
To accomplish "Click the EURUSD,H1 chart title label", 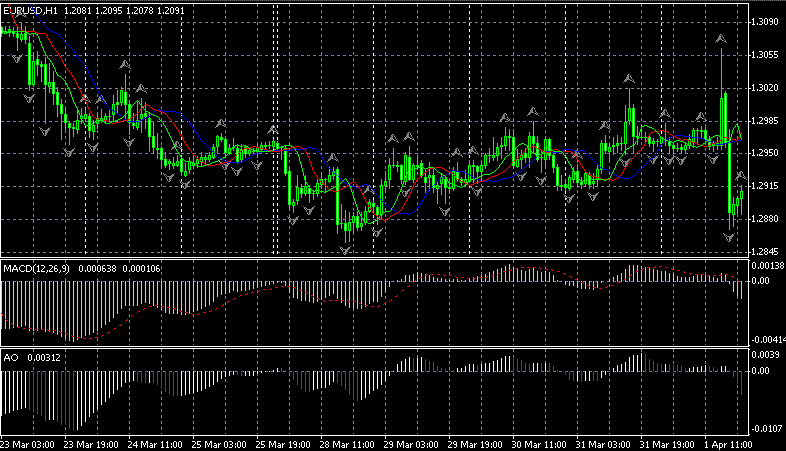I will (x=30, y=11).
